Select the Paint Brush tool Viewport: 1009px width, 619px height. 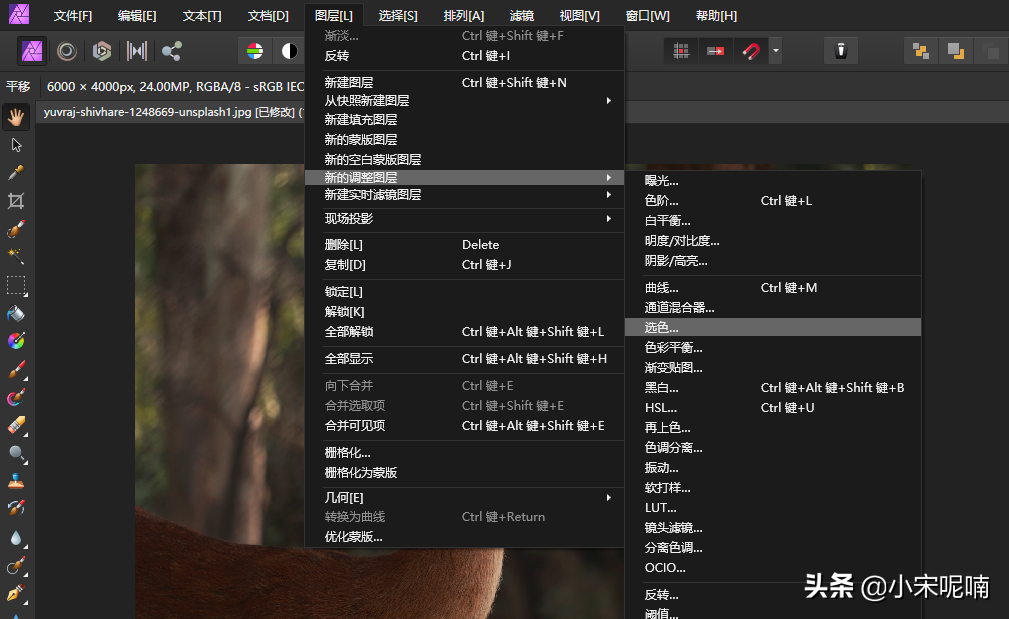(x=16, y=369)
